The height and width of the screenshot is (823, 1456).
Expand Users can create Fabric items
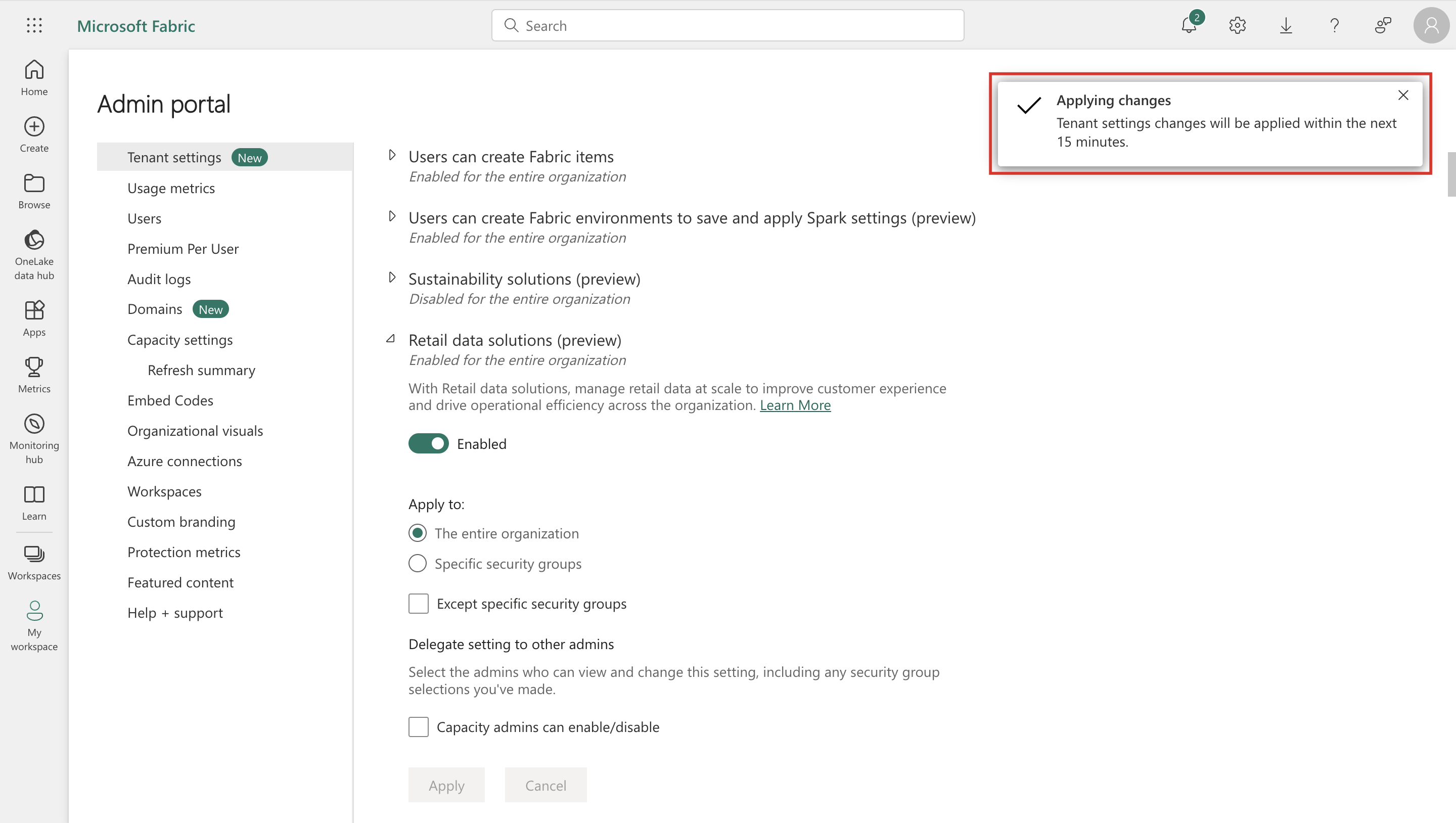(x=392, y=155)
